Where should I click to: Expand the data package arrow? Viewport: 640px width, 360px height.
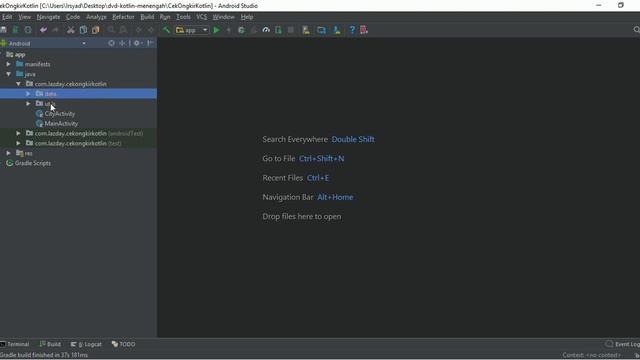28,93
